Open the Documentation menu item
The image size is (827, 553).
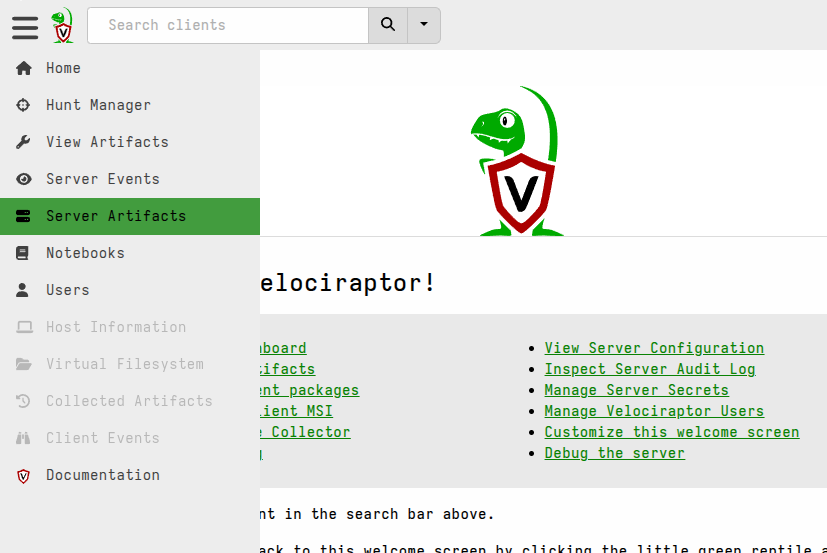coord(102,475)
